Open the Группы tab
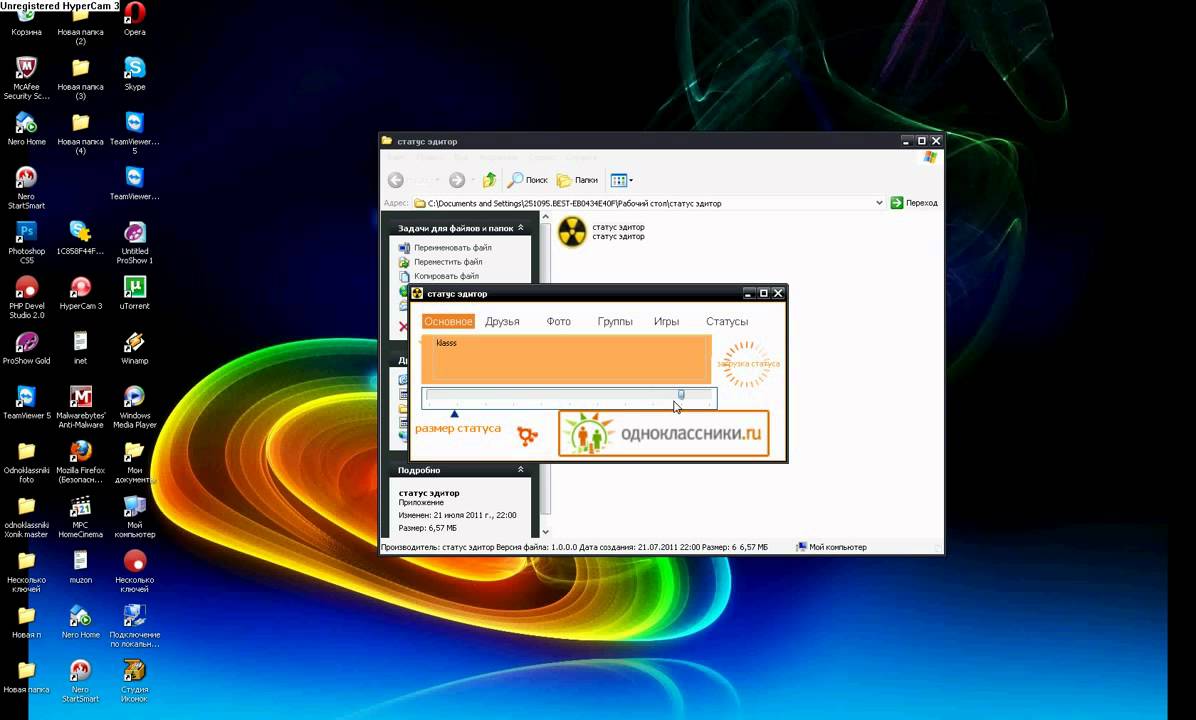 point(615,322)
